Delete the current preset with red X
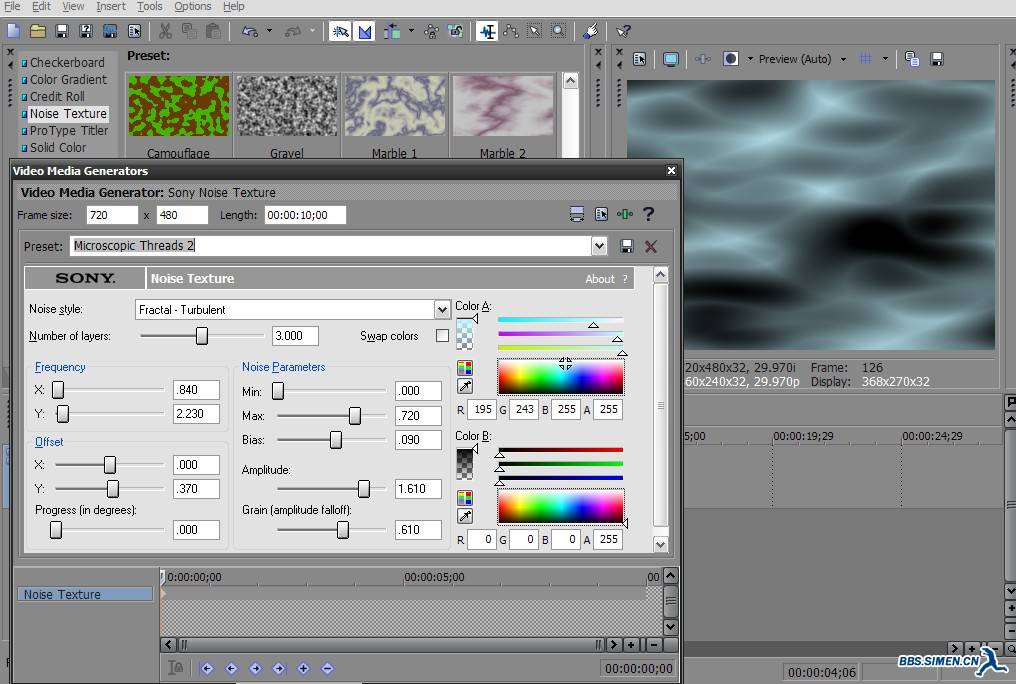 pos(651,246)
